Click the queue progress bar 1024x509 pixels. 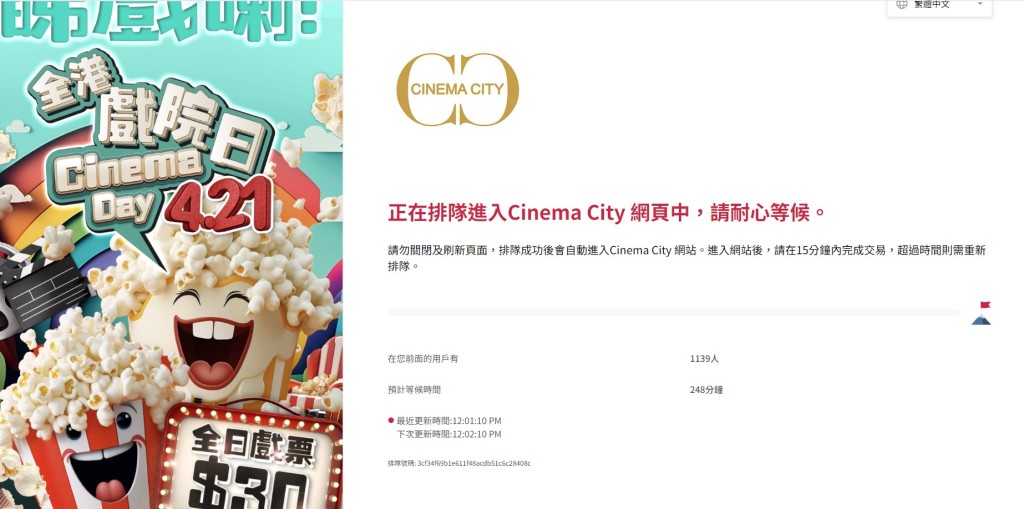(x=674, y=313)
